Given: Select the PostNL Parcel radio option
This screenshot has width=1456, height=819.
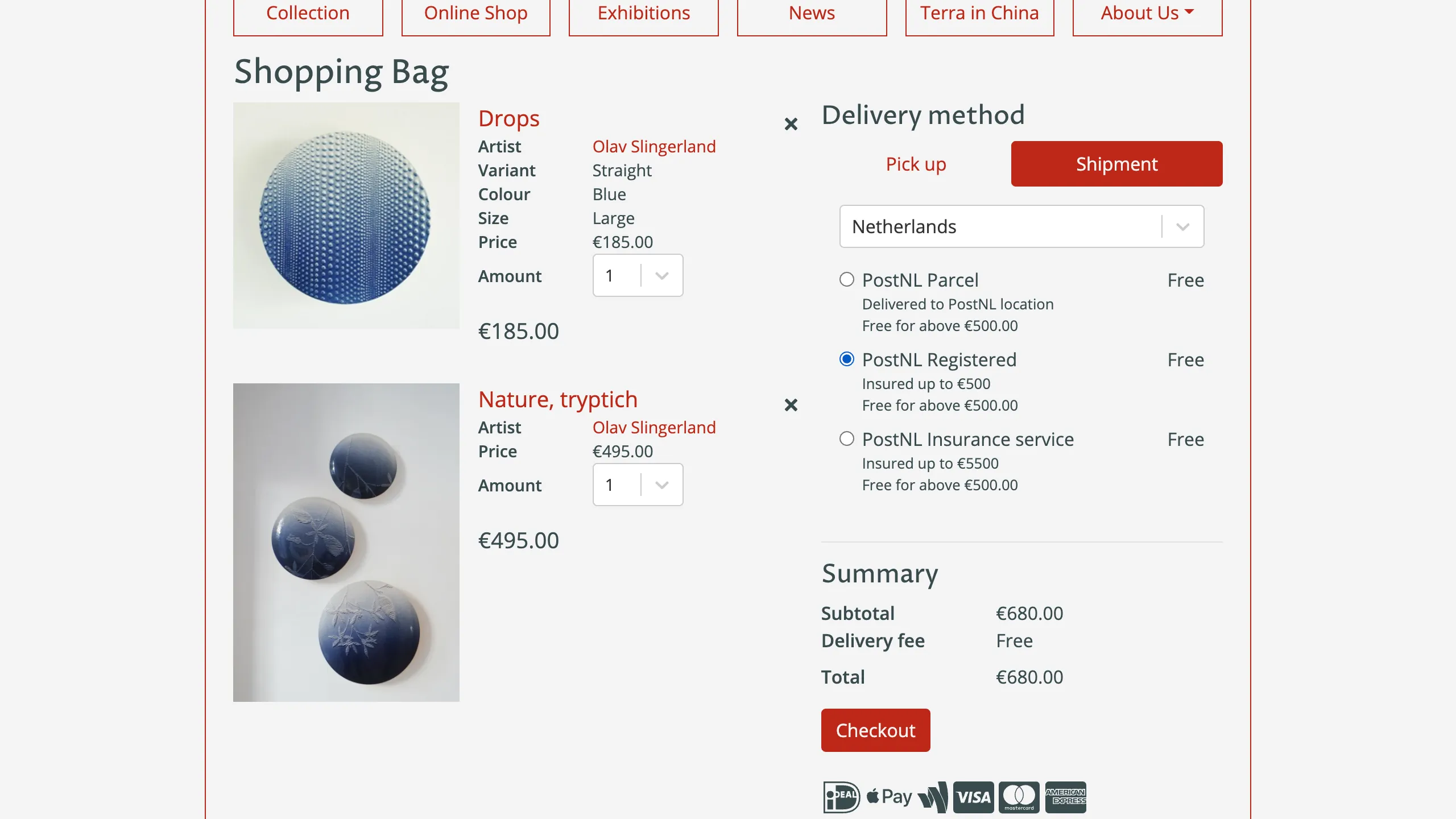Looking at the screenshot, I should click(847, 280).
